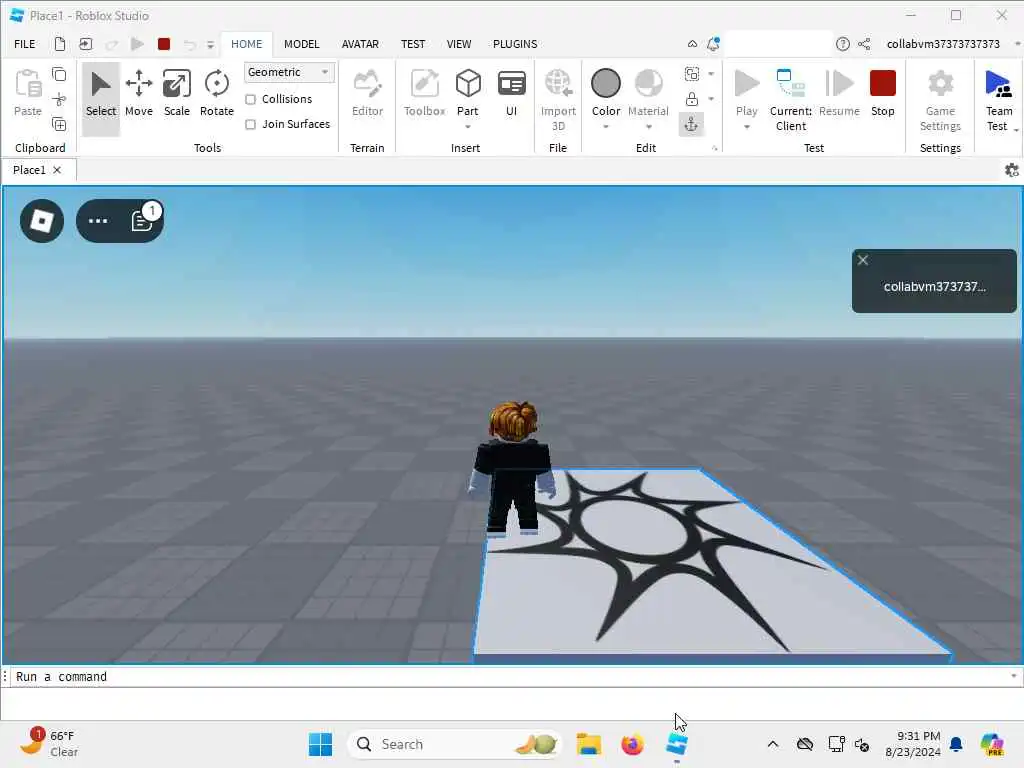The image size is (1024, 768).
Task: Click the play icon in quick access bar
Action: 137,44
